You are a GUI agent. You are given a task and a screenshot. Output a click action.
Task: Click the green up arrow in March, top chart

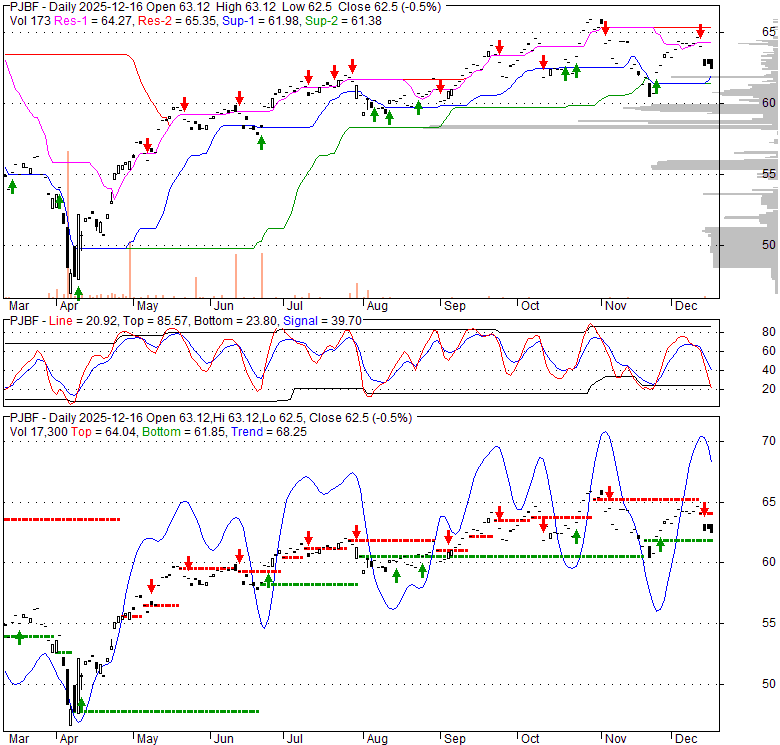tap(12, 185)
